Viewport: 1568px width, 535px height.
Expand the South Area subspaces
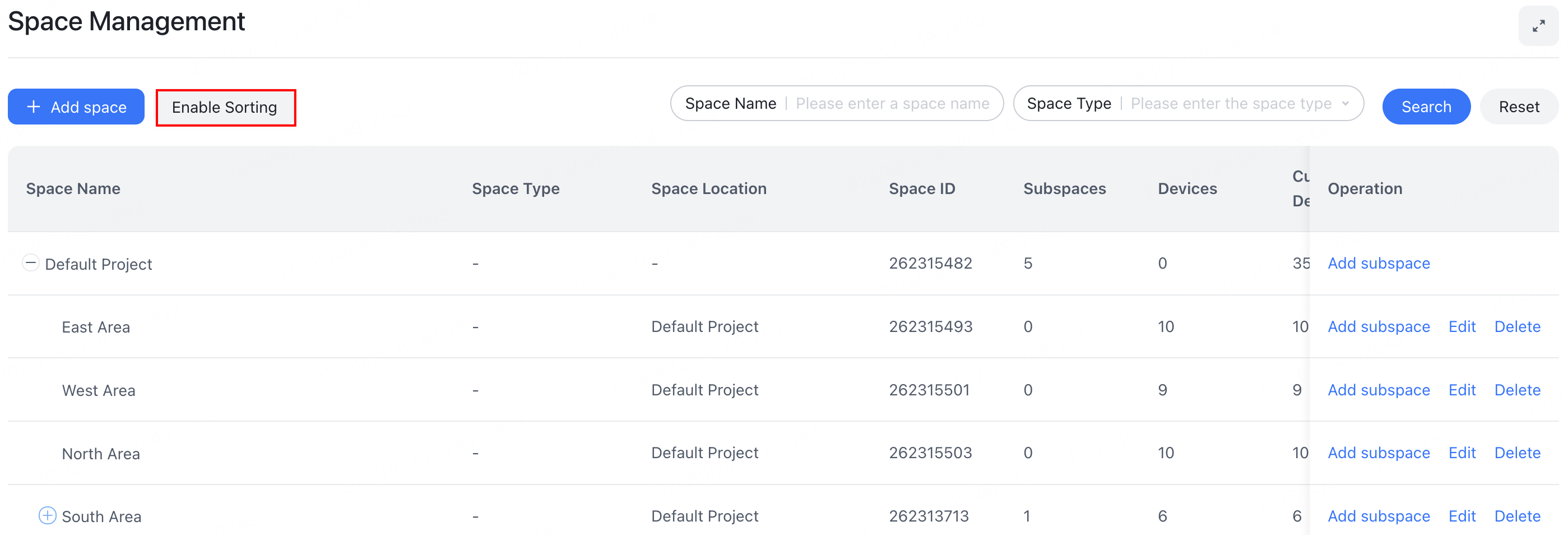coord(47,515)
